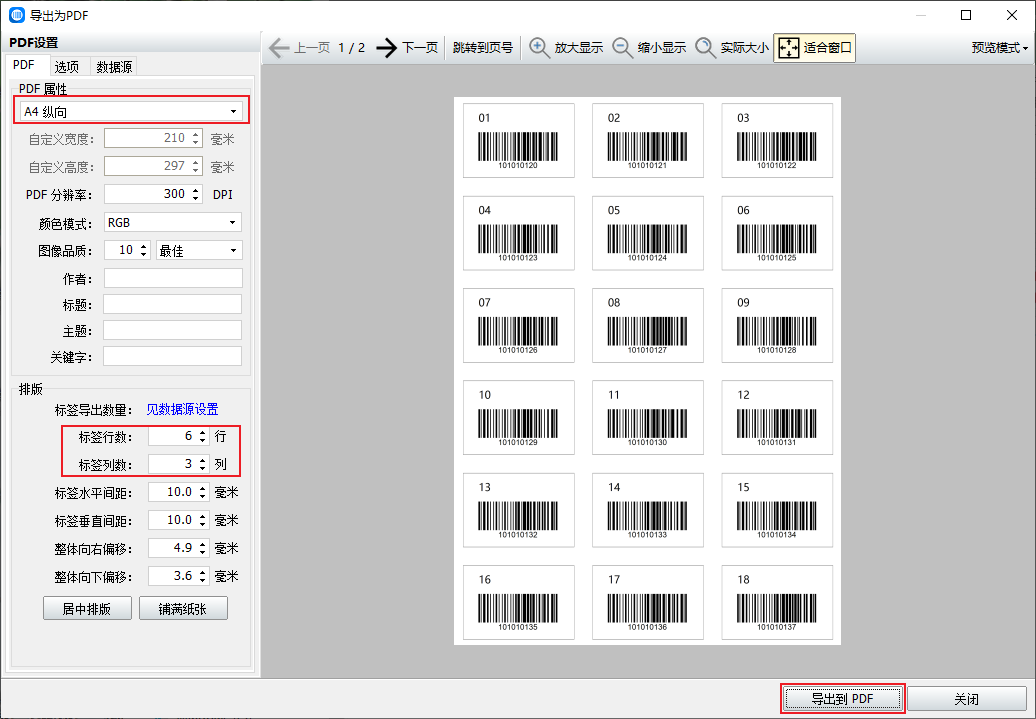1036x719 pixels.
Task: Maximize the 导出为PDF window
Action: [966, 15]
